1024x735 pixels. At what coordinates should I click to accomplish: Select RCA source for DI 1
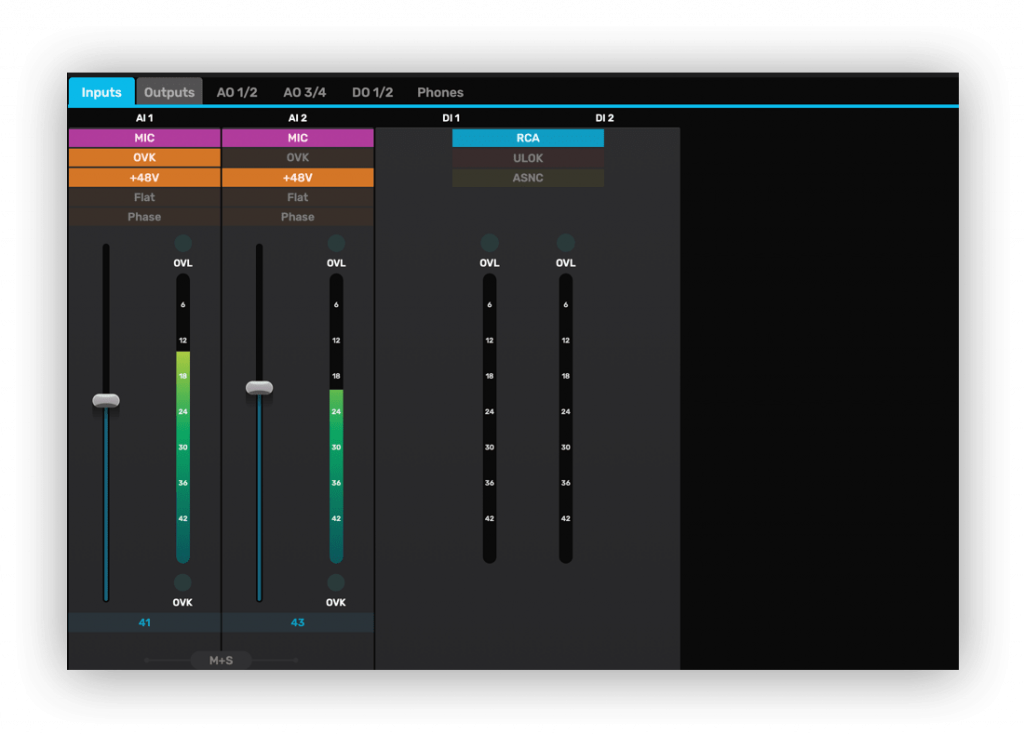528,137
